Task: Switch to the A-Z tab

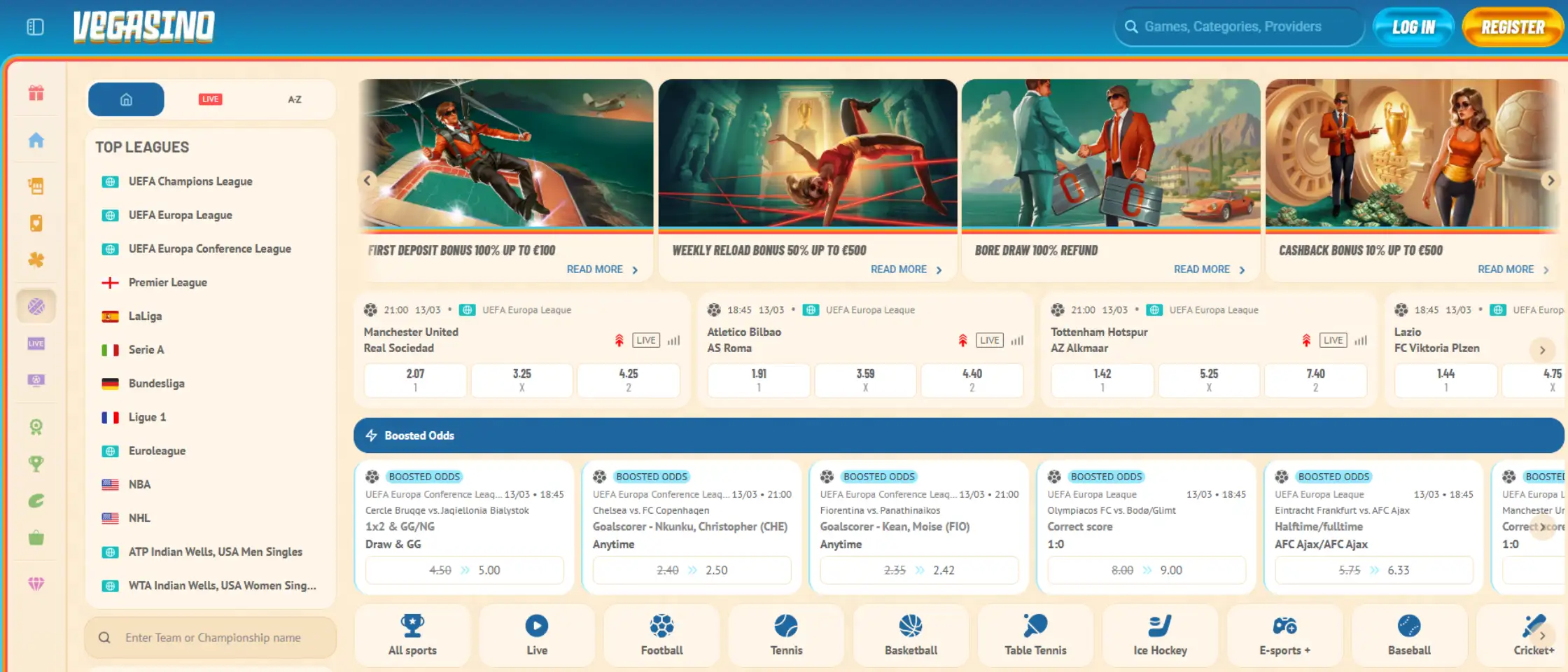Action: (295, 99)
